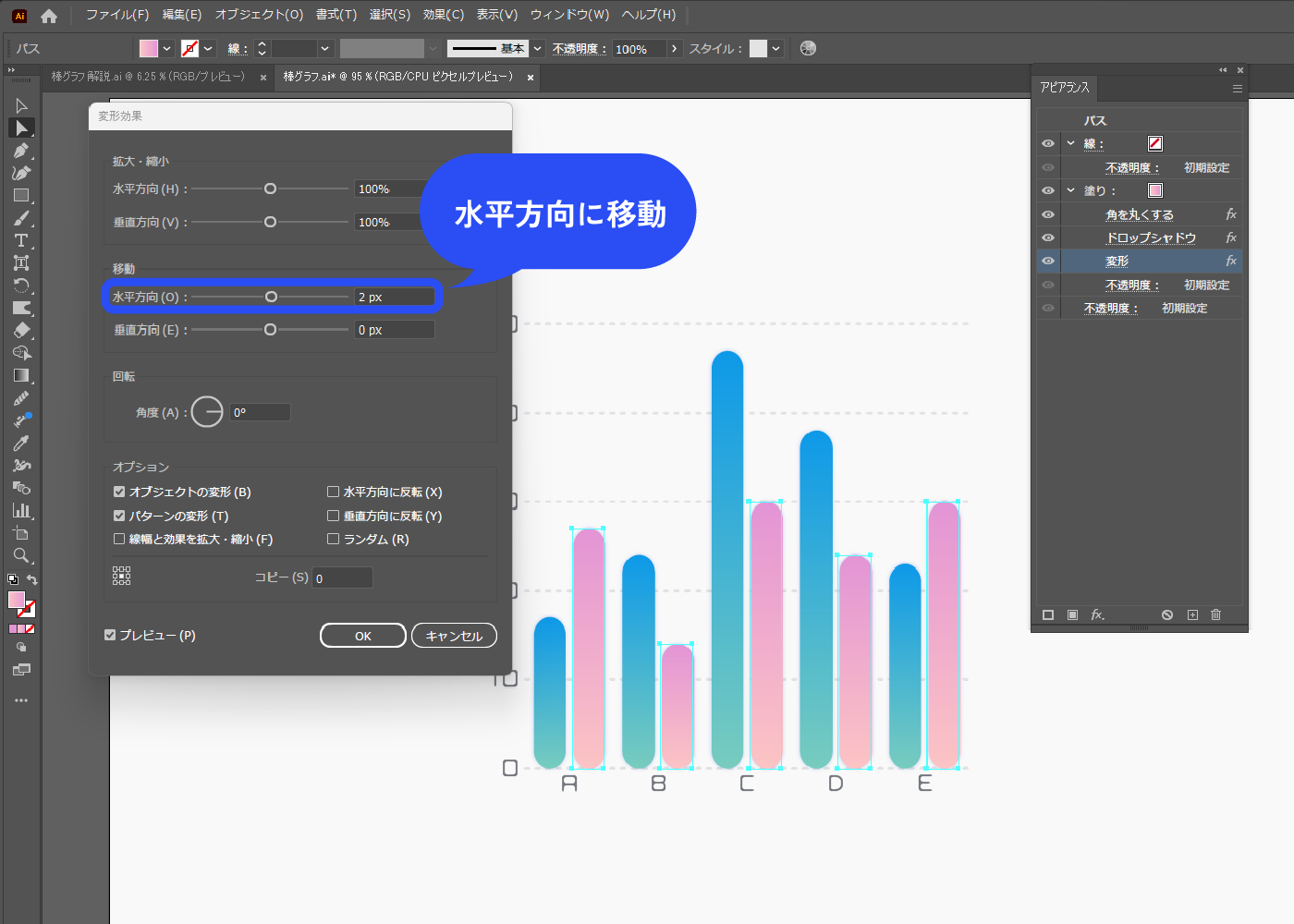
Task: Click the コピー copies input field
Action: [x=343, y=577]
